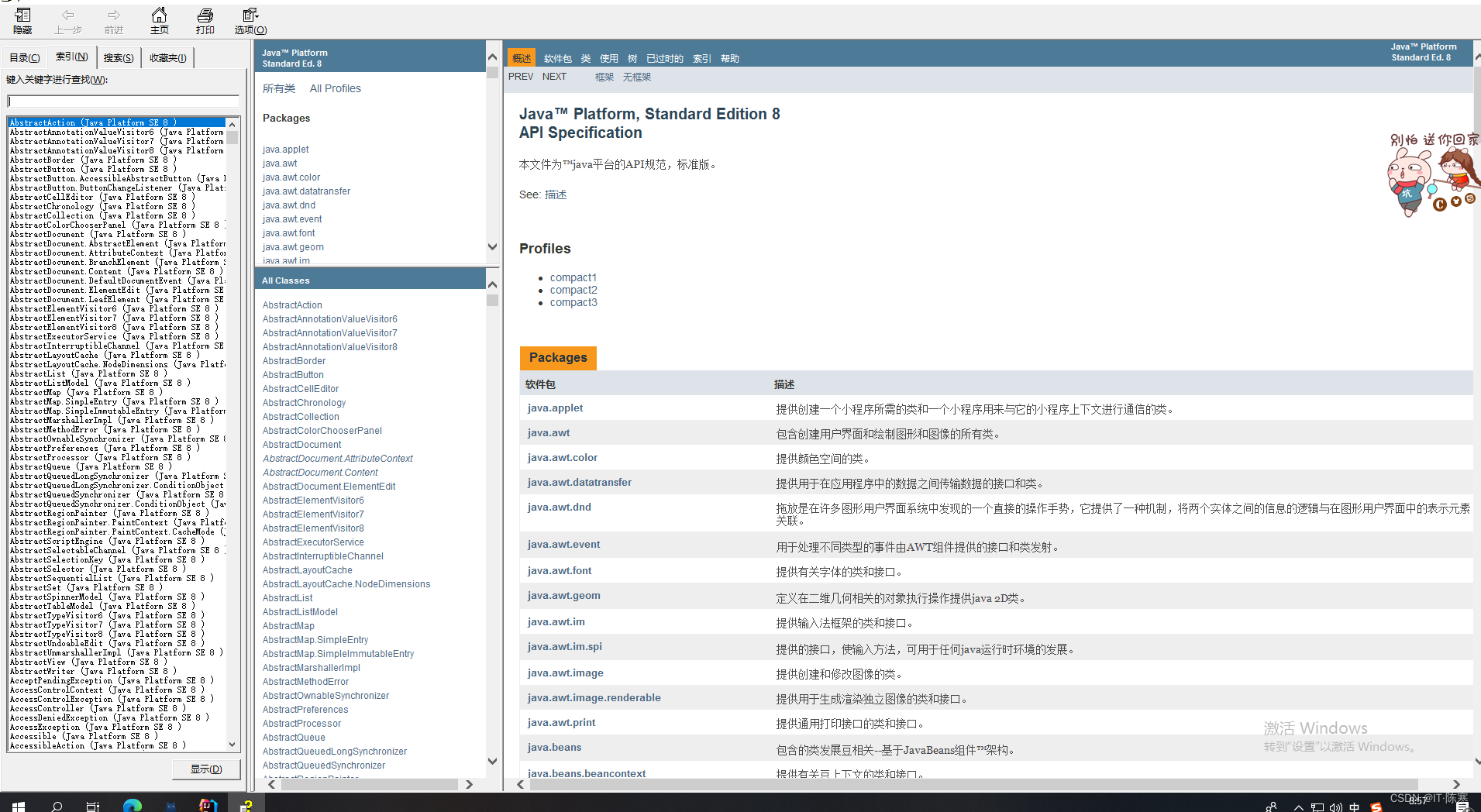The image size is (1481, 812).
Task: Open the 描述 link after See
Action: click(555, 194)
